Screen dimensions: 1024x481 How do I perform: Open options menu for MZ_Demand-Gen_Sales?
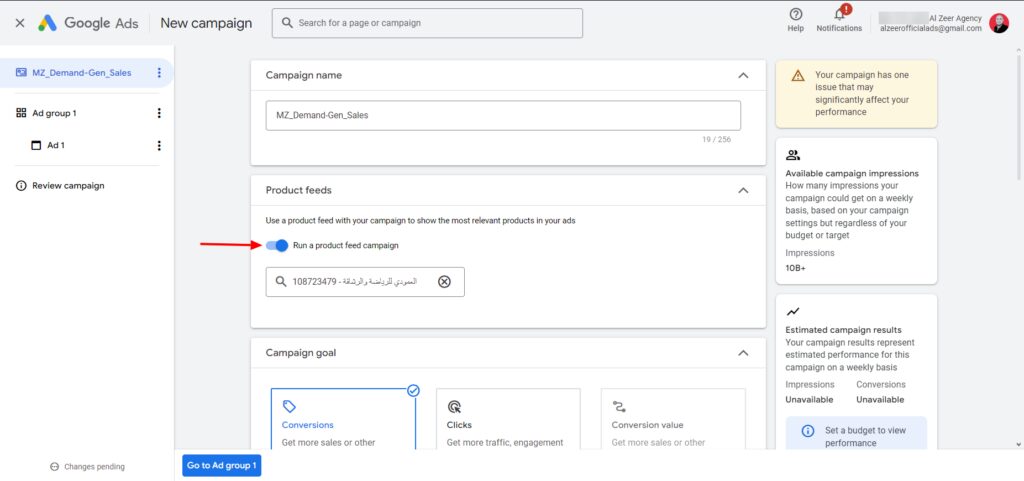(x=159, y=73)
